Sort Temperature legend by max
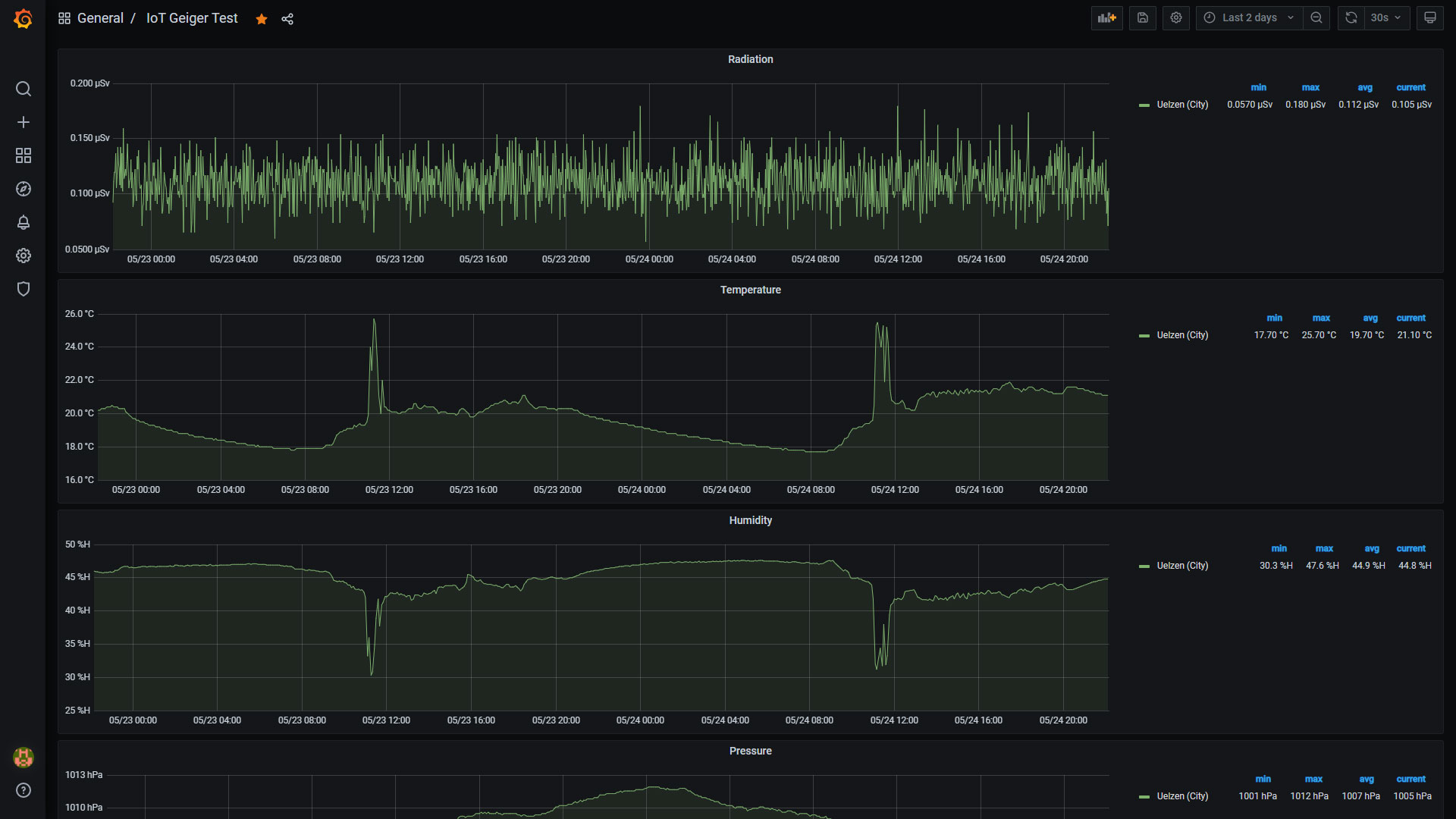 (1322, 318)
